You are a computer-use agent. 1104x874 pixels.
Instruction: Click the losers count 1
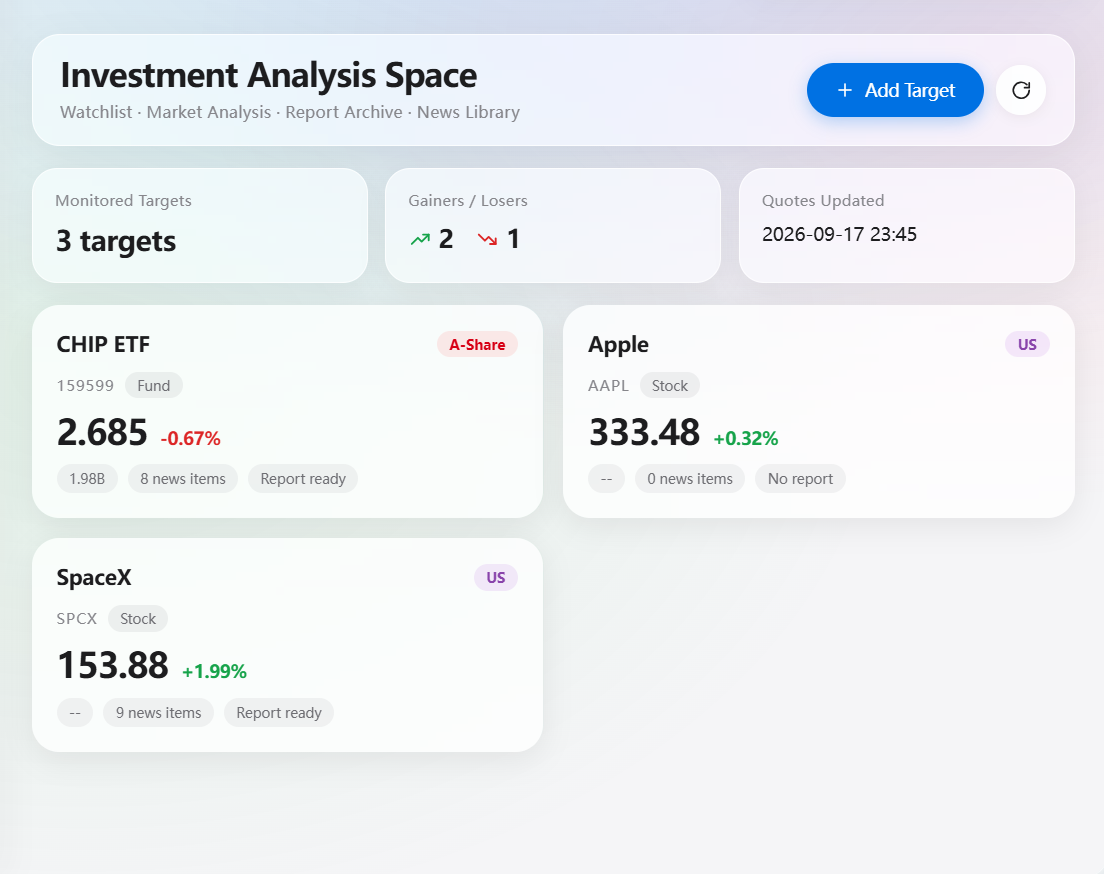click(513, 239)
